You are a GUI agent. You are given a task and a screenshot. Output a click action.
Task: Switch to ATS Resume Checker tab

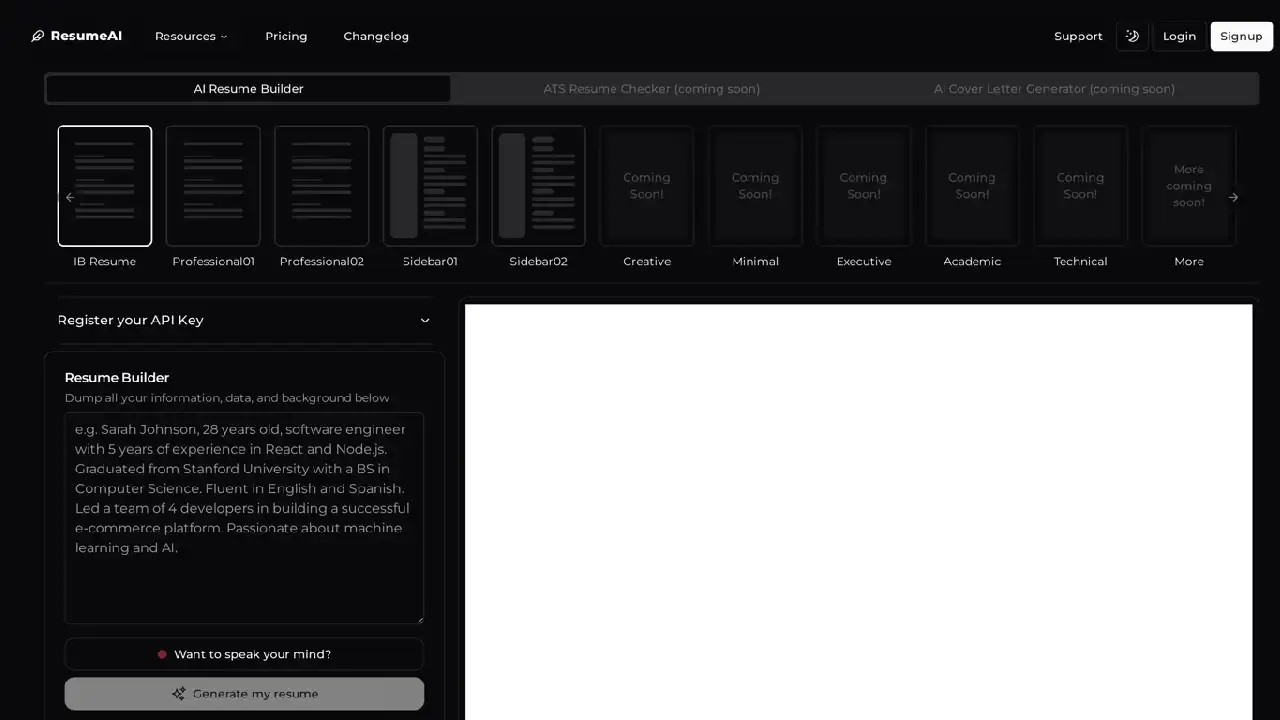[x=651, y=89]
